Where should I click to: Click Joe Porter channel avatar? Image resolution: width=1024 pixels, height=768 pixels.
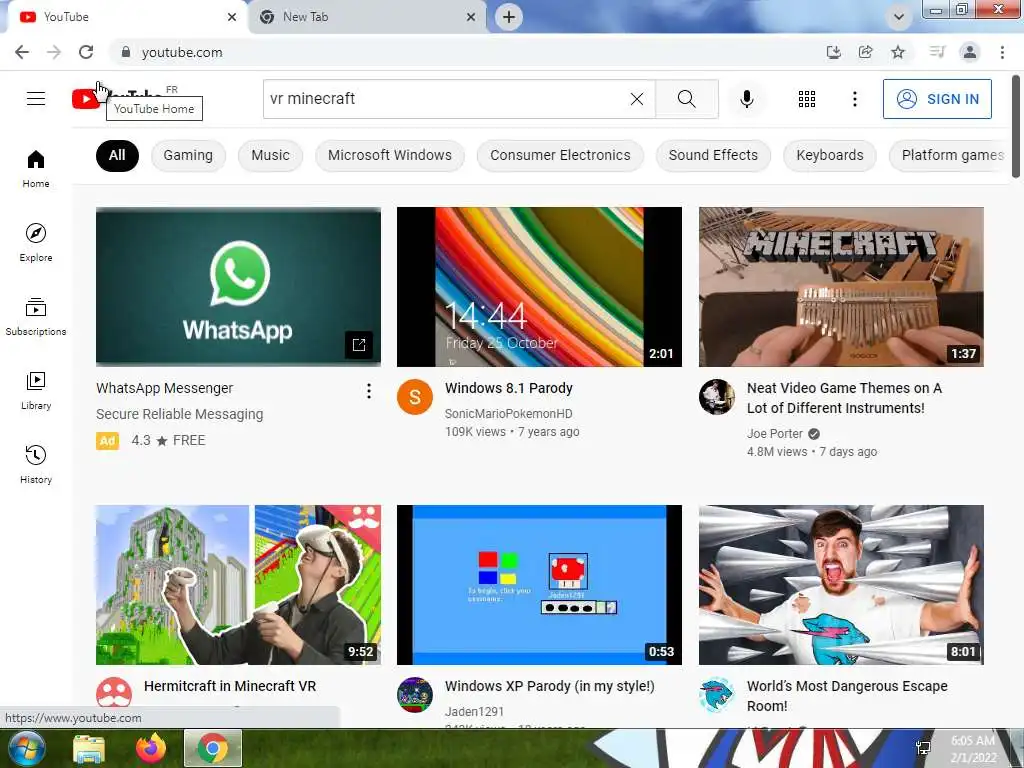[x=716, y=396]
